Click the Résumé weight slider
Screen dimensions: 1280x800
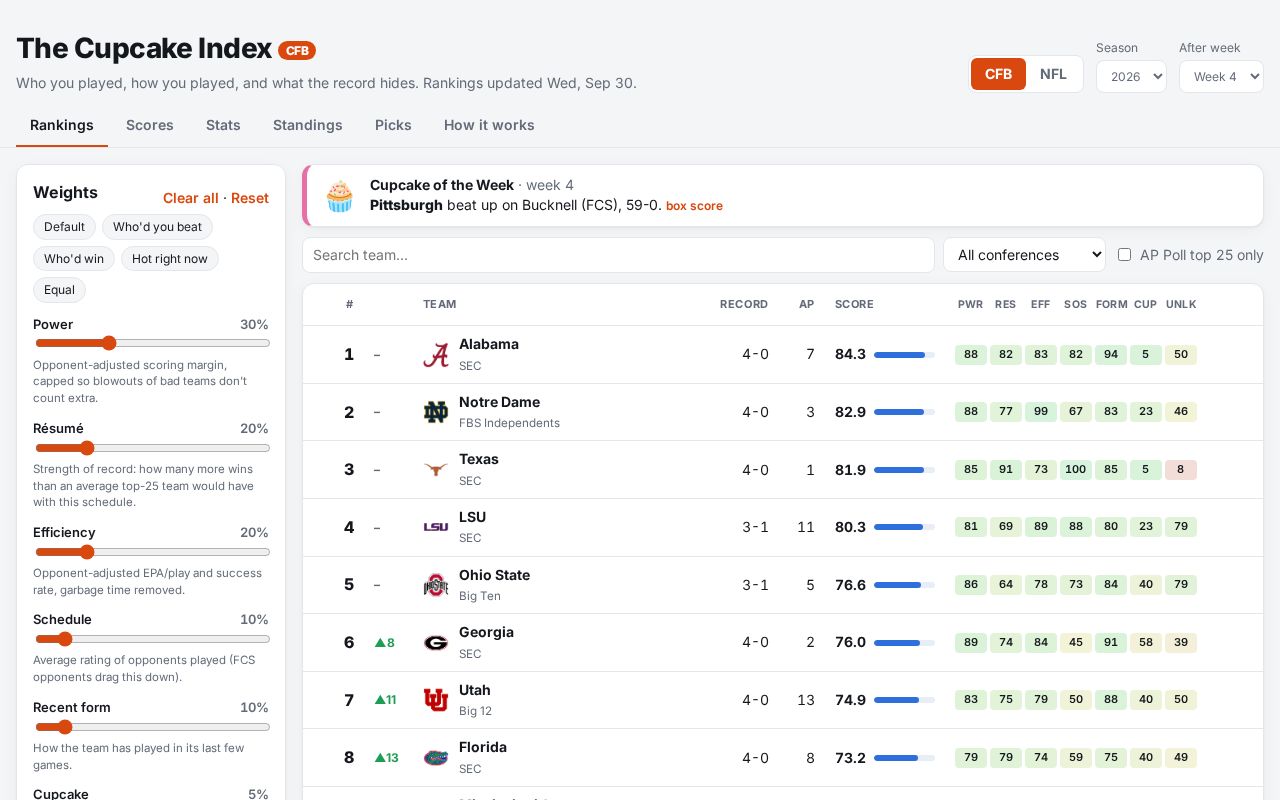[x=152, y=448]
